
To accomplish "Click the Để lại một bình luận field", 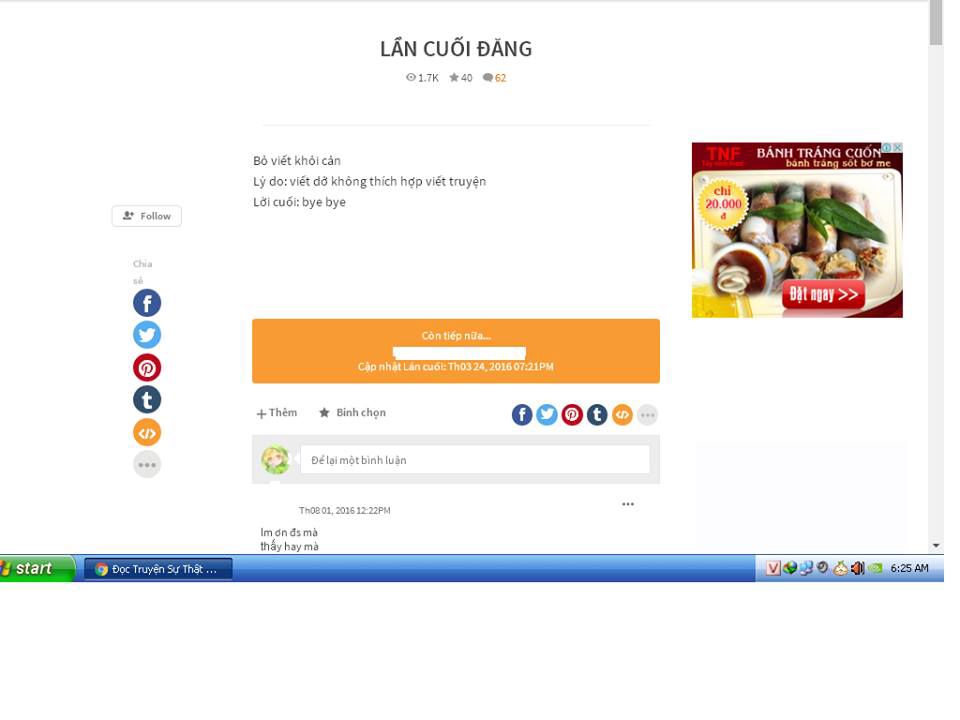I will 475,460.
